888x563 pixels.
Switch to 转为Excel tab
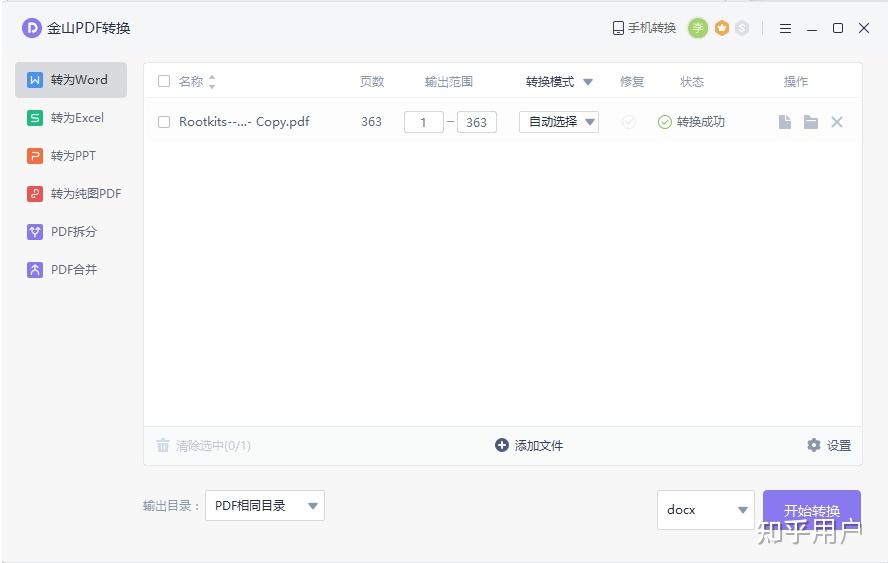71,118
